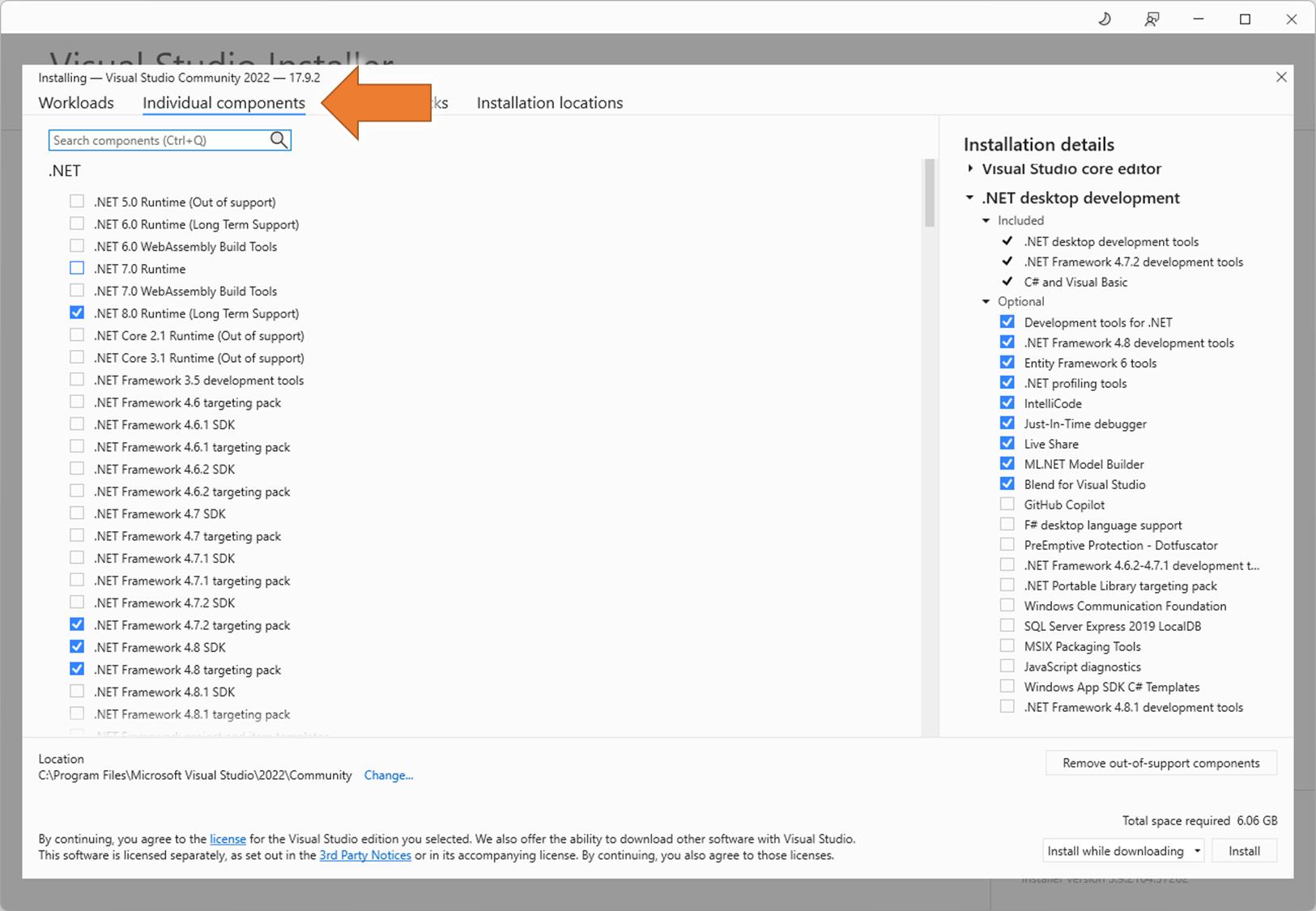Check .NET 5.0 Runtime (Out of support)
Viewport: 1316px width, 911px height.
click(77, 202)
